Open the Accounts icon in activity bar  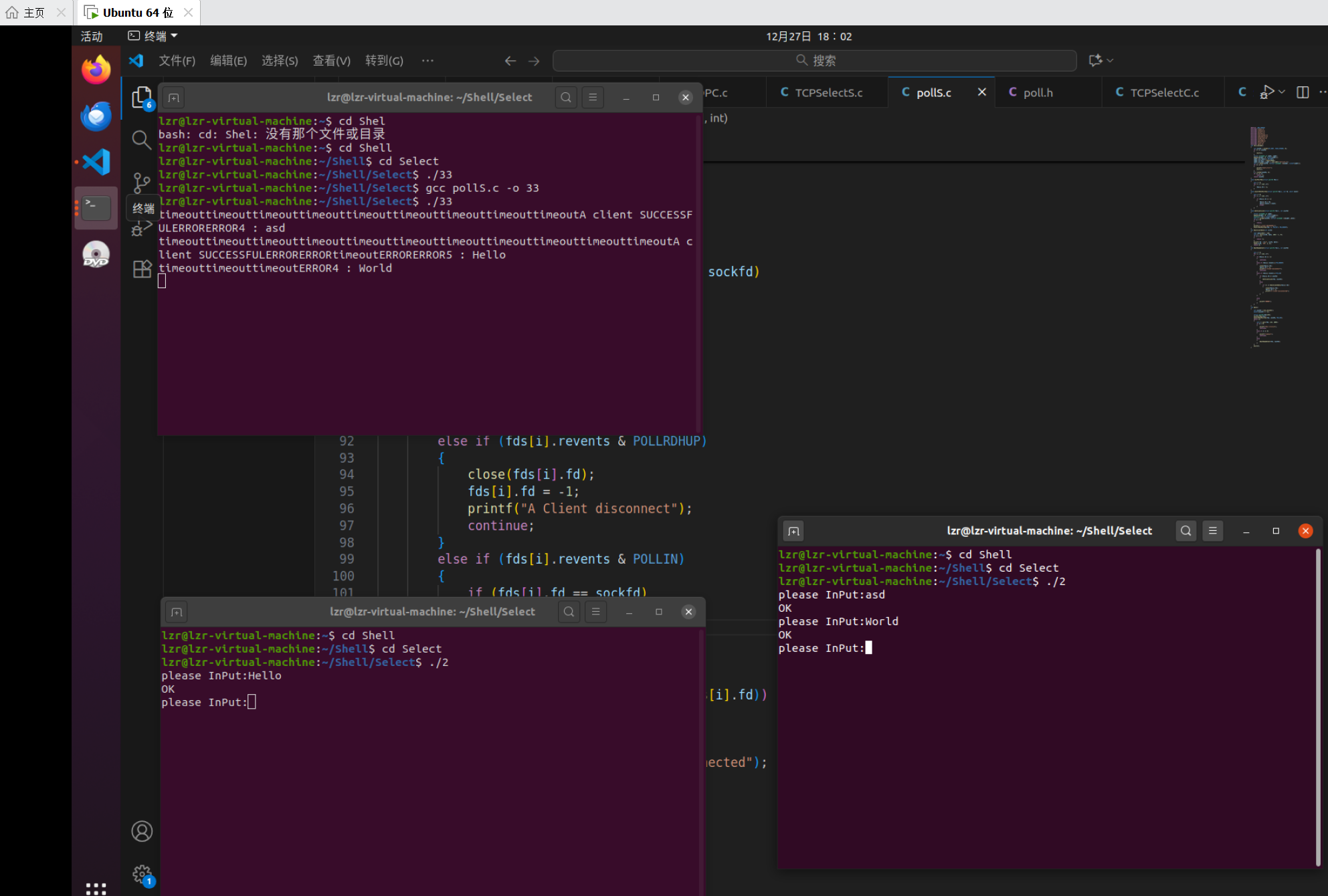(x=141, y=831)
